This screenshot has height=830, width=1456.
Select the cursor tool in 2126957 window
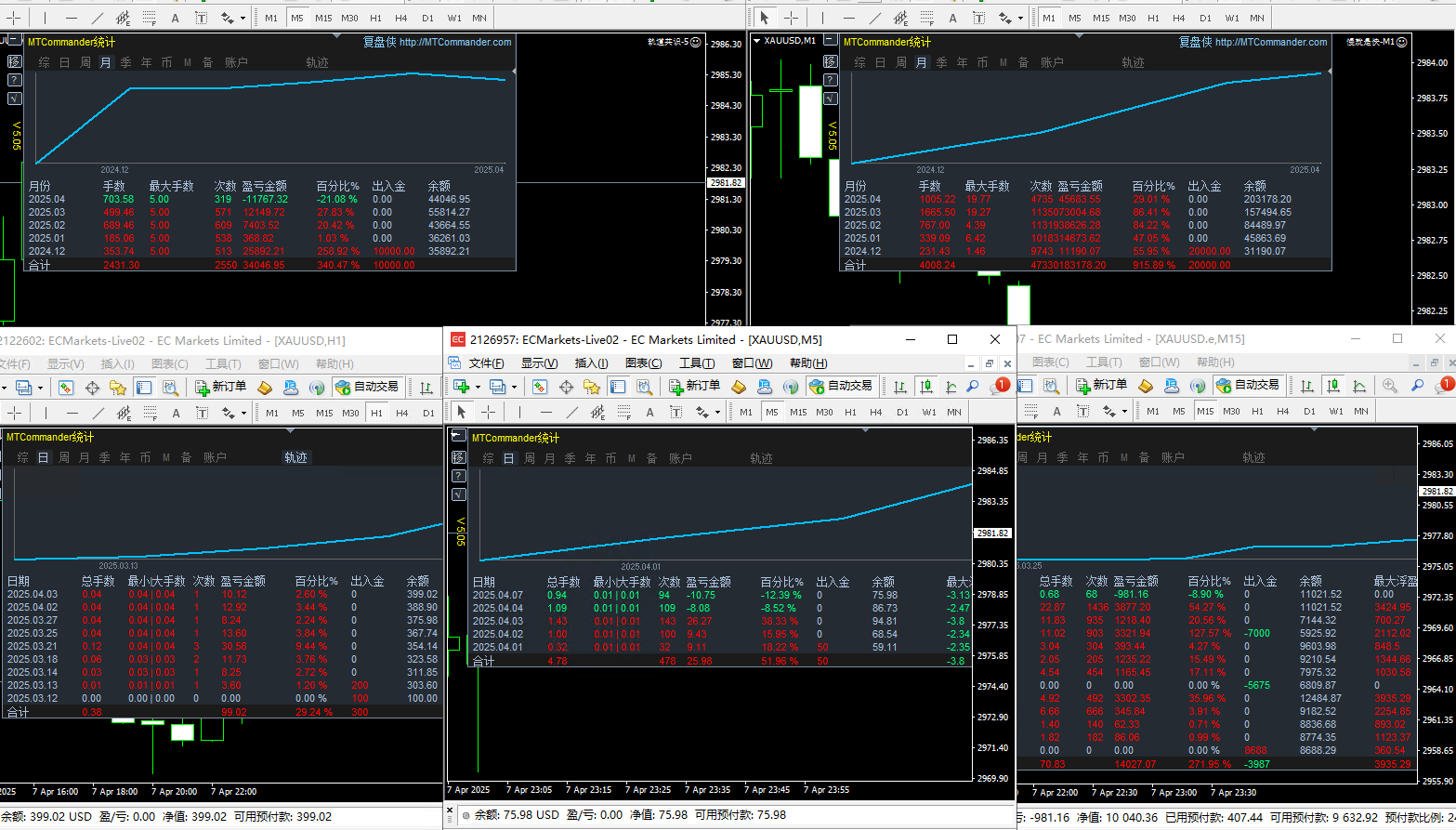point(462,412)
